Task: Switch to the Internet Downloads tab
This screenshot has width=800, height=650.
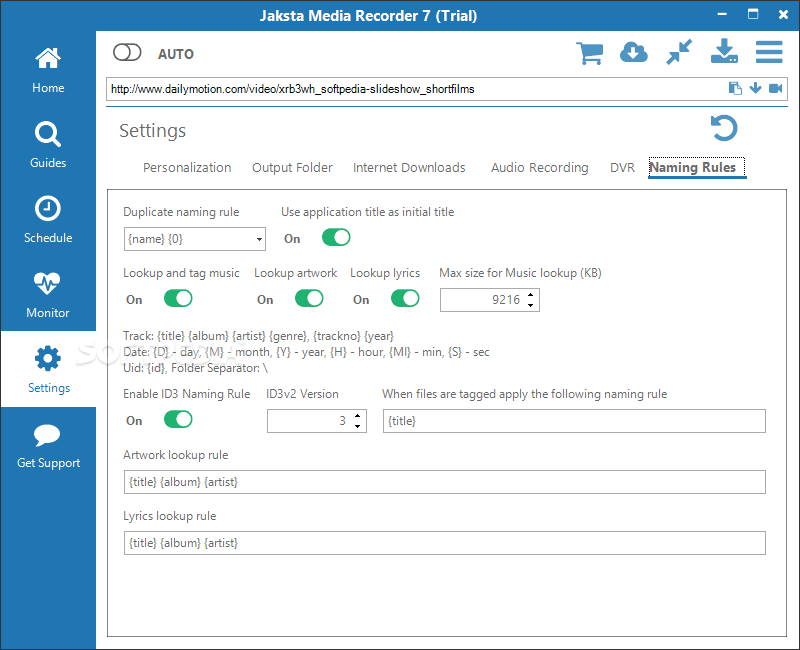Action: click(x=409, y=167)
